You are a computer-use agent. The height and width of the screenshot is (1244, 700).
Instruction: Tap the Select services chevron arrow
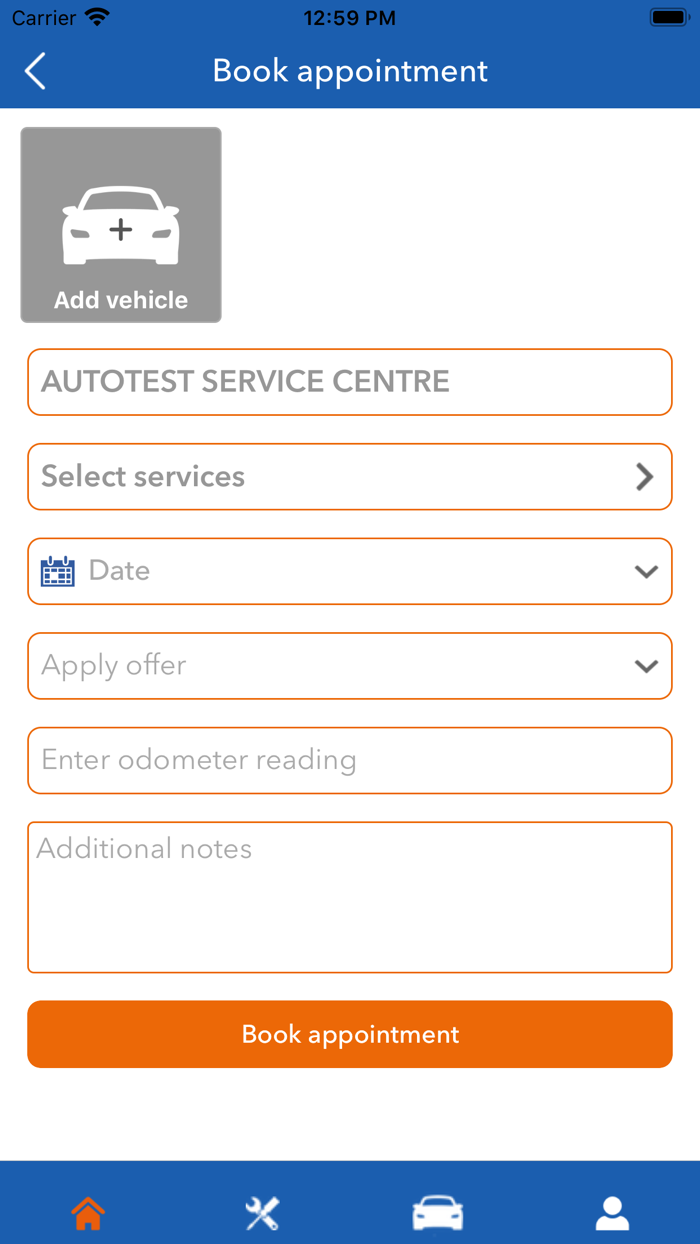point(644,477)
